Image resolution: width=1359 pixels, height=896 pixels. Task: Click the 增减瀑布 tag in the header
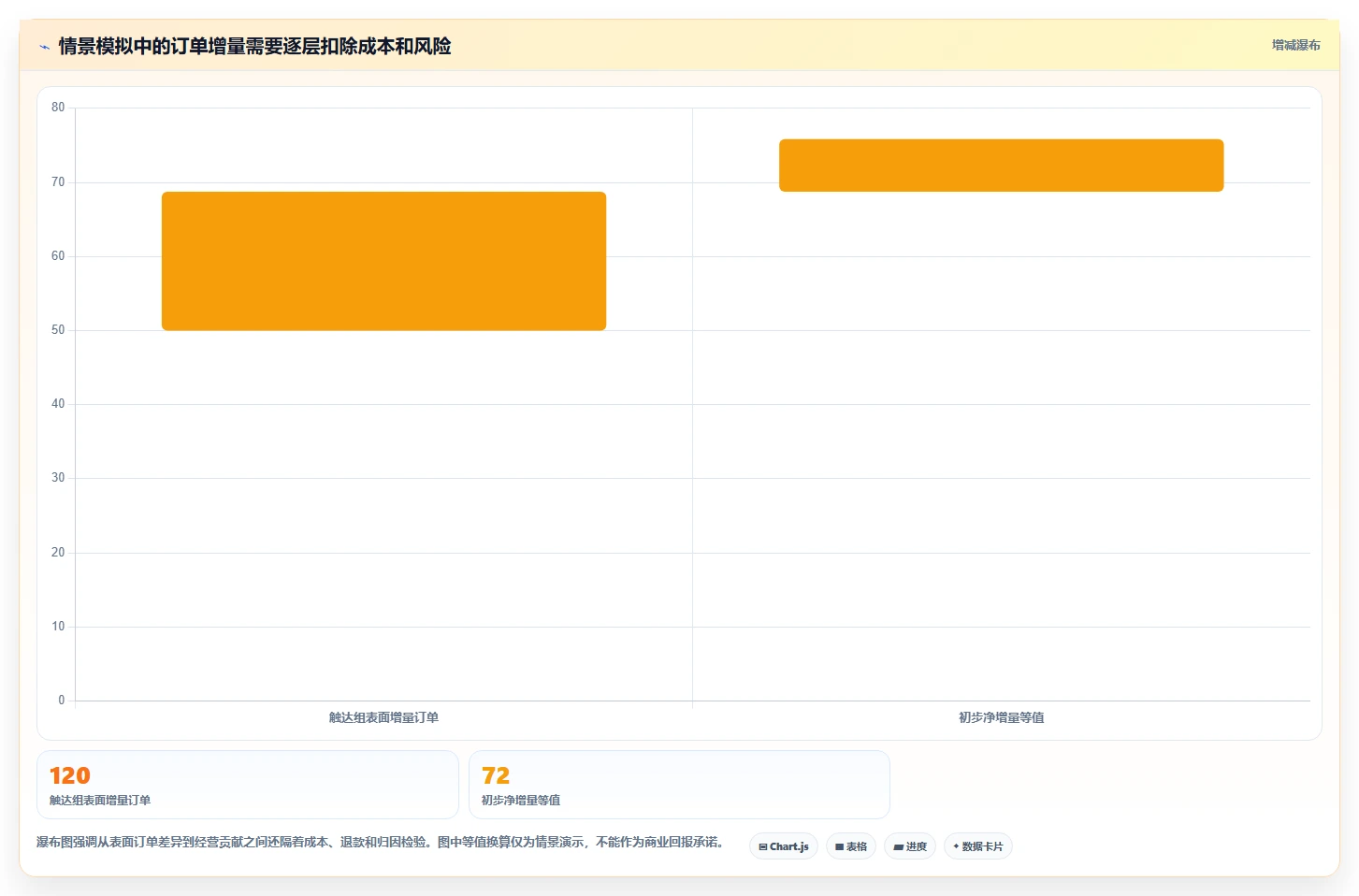coord(1295,45)
